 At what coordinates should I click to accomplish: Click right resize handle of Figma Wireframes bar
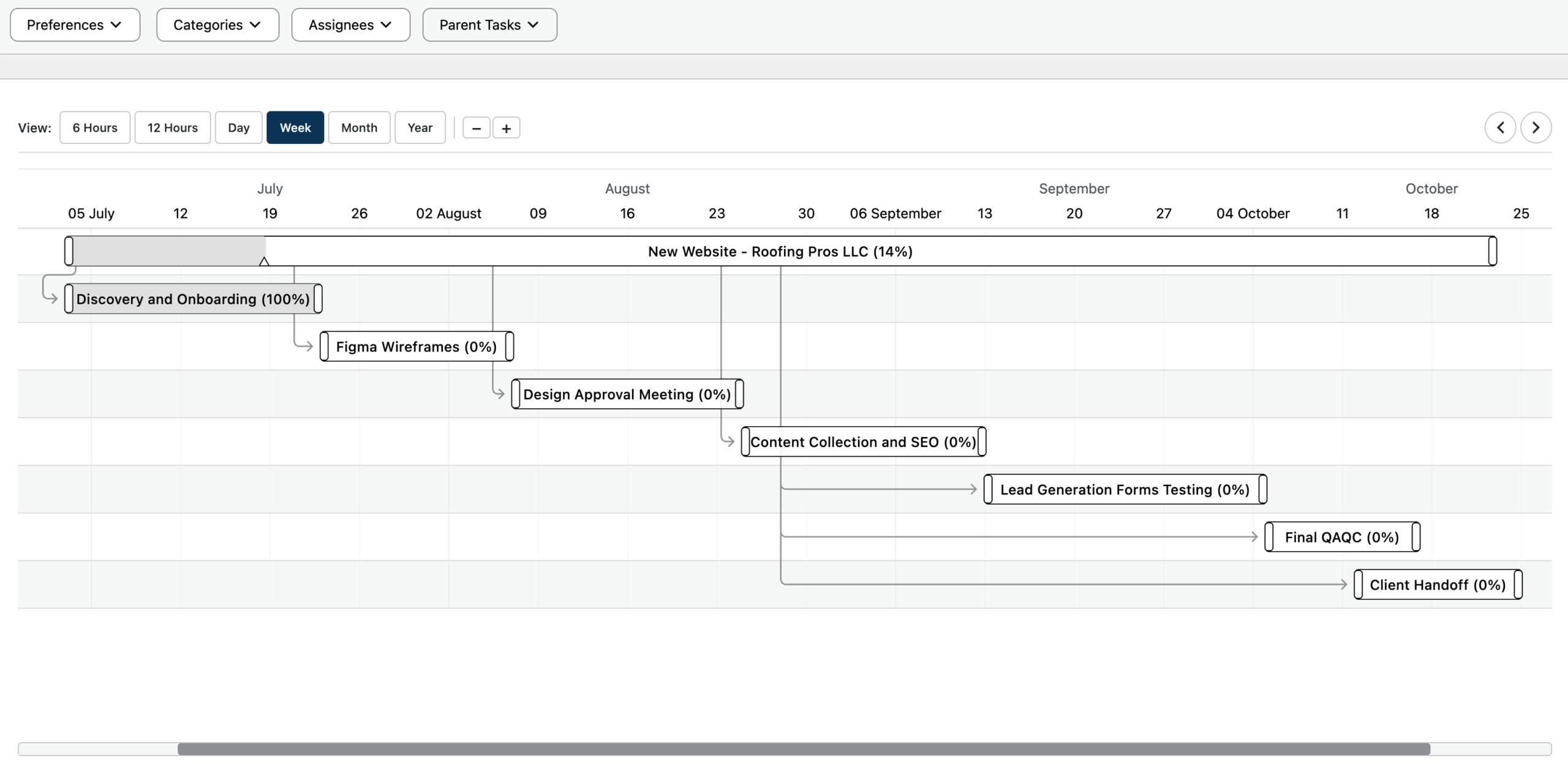(509, 346)
